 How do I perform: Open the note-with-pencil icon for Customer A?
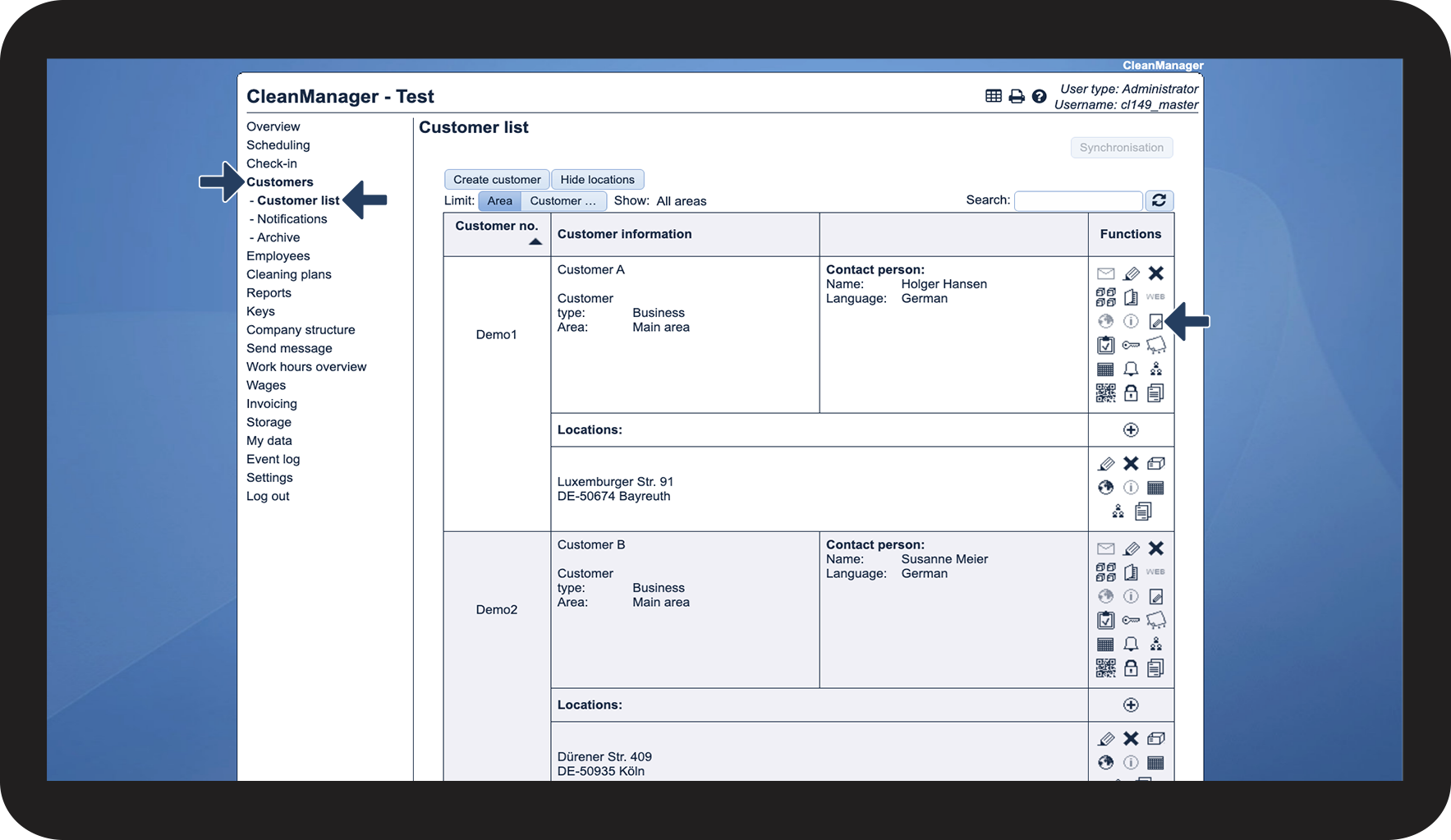point(1156,321)
